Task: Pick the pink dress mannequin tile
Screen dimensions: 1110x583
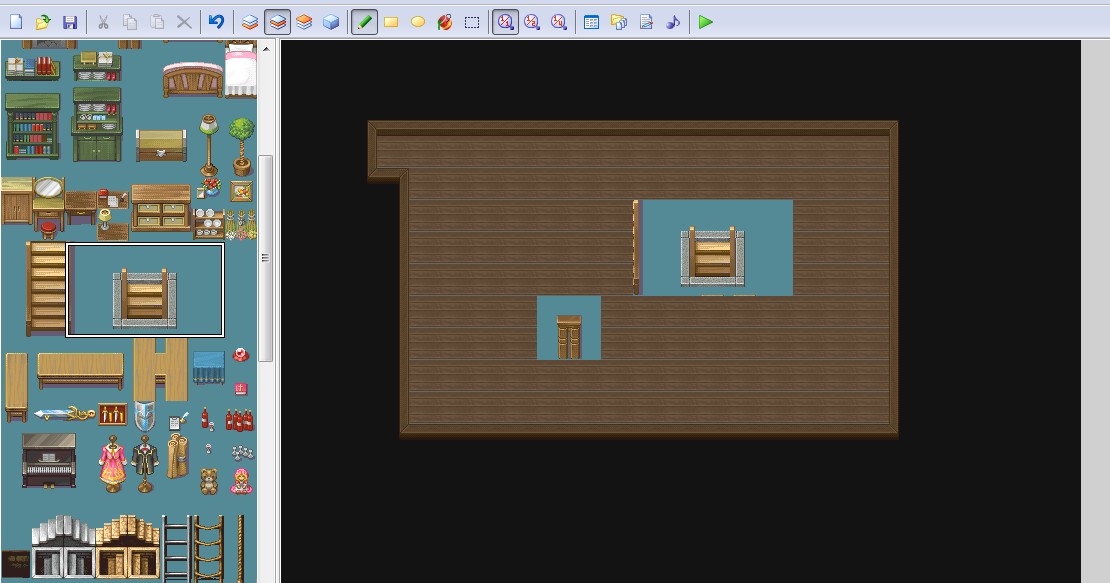Action: pos(113,463)
